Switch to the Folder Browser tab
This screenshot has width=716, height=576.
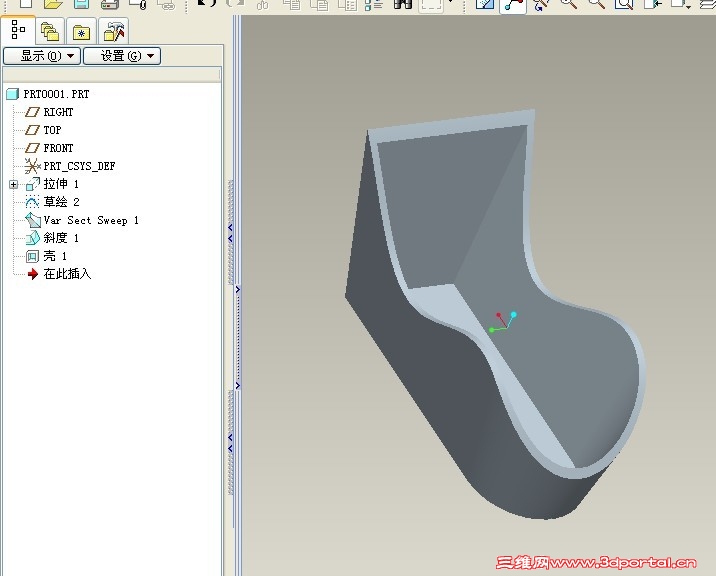click(50, 31)
